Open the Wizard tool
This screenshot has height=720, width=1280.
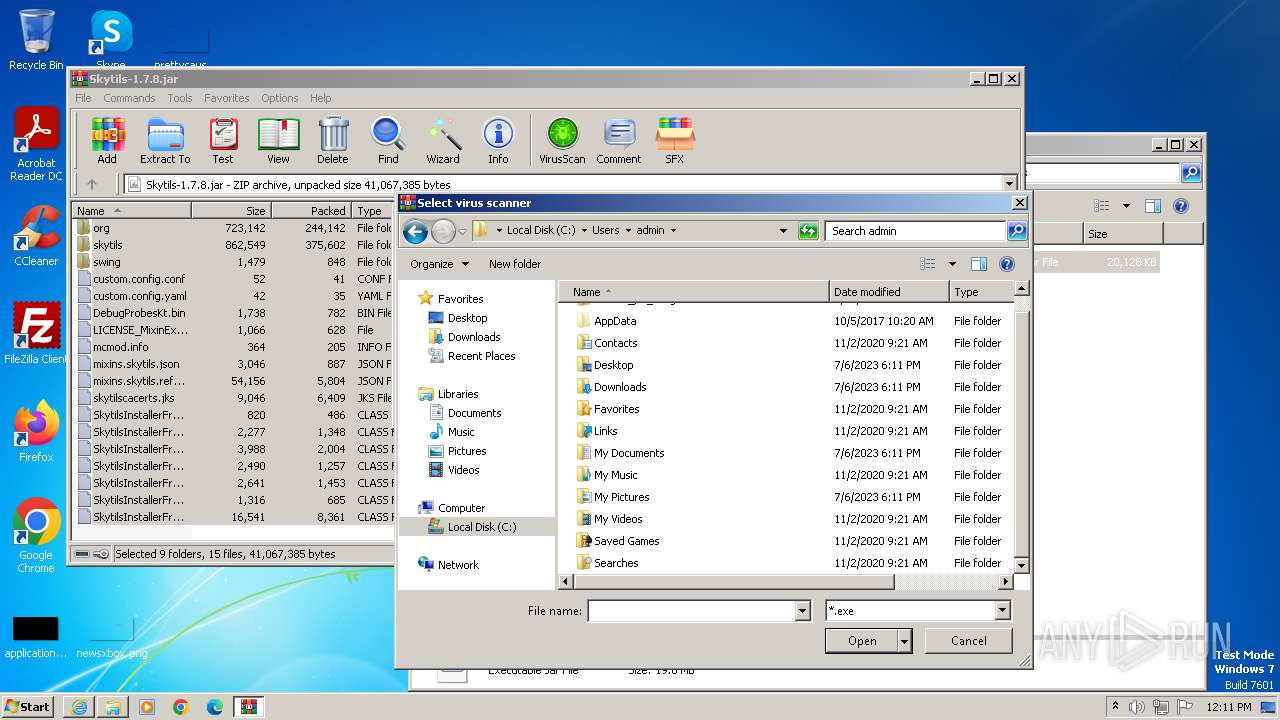coord(443,140)
